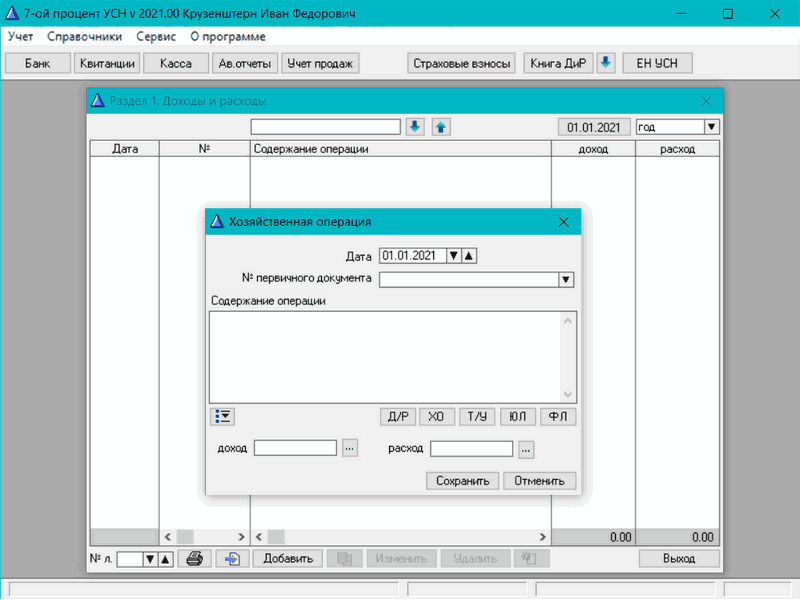Click into the Содержание операции text area
The width and height of the screenshot is (800, 600).
click(x=385, y=356)
